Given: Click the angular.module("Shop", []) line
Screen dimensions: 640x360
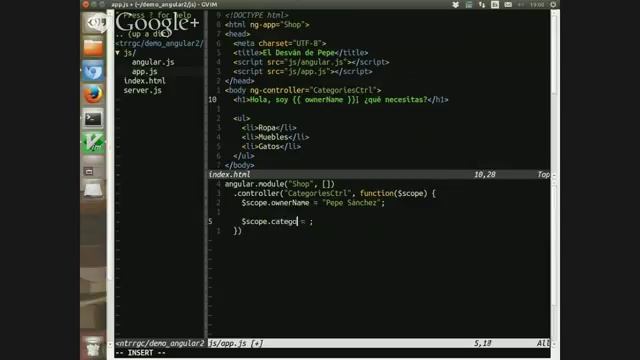Looking at the screenshot, I should pyautogui.click(x=280, y=184).
